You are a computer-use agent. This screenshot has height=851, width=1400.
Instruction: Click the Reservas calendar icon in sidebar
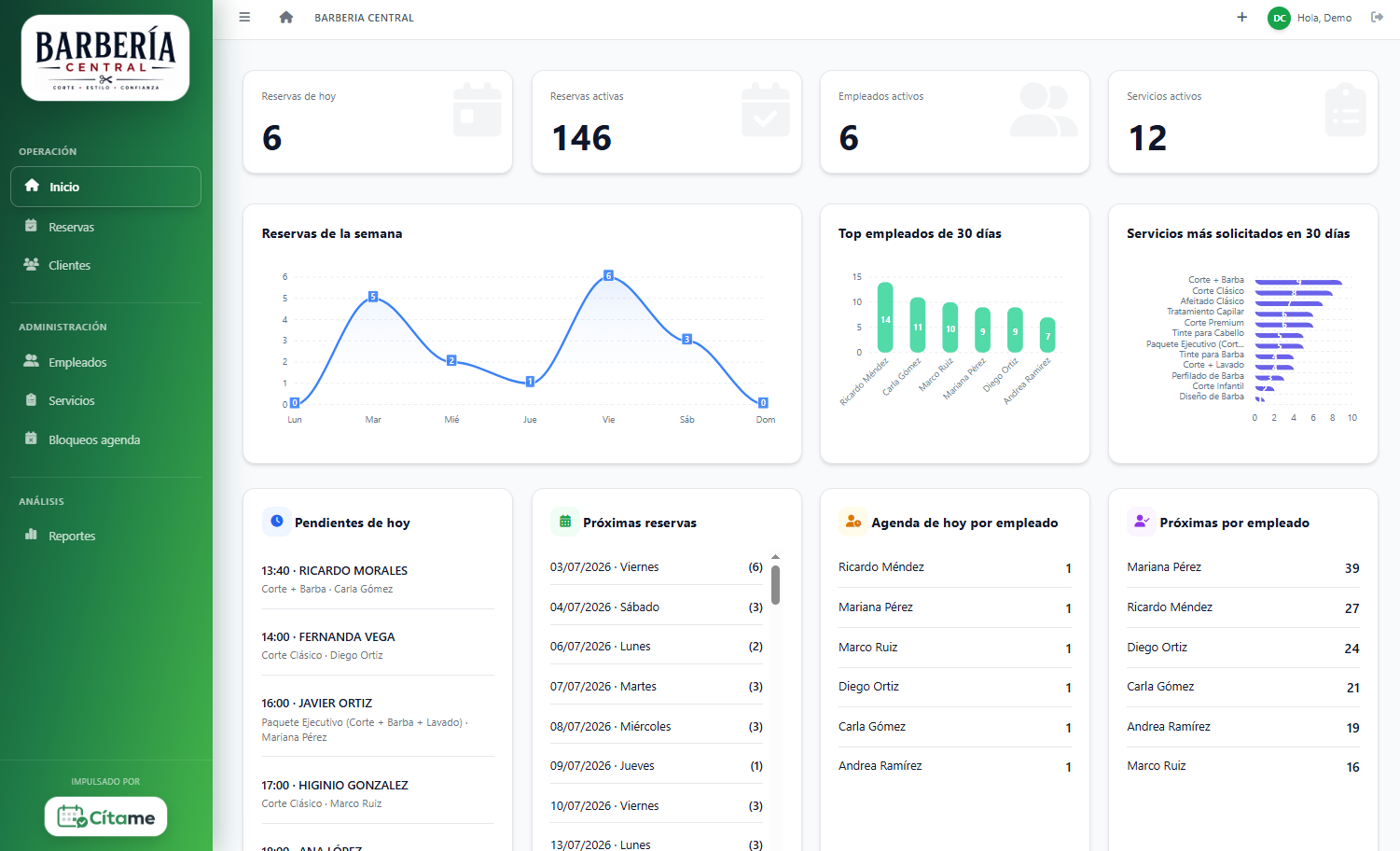coord(31,226)
